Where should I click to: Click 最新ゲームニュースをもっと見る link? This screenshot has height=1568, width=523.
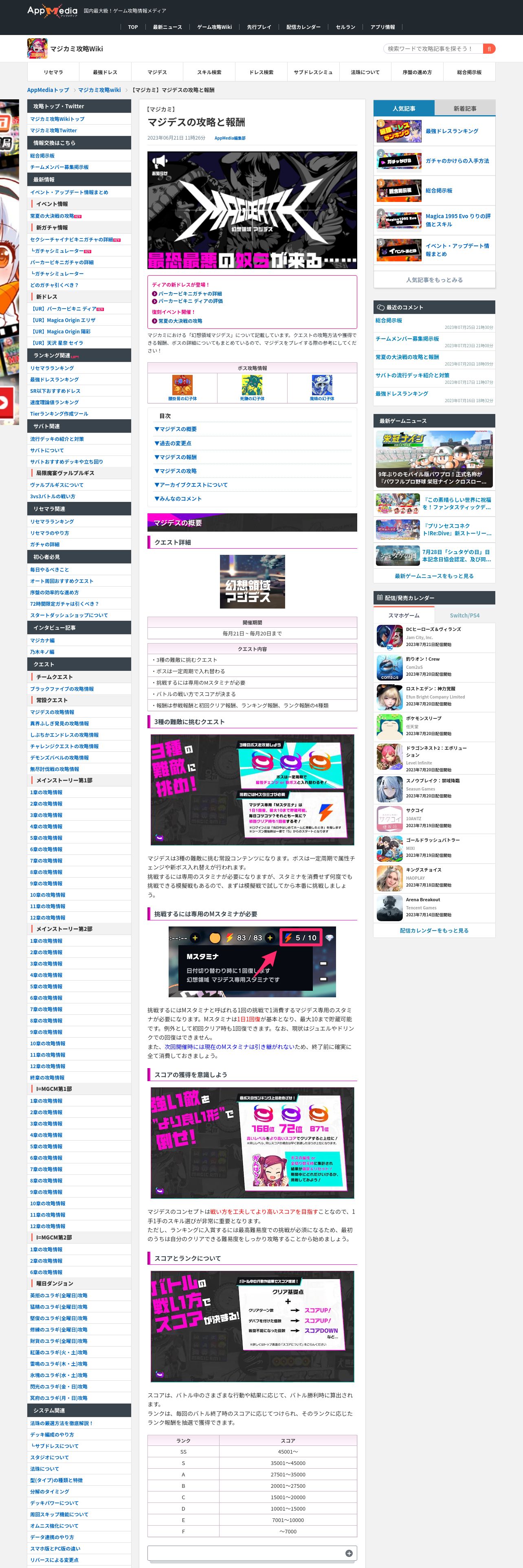point(434,576)
